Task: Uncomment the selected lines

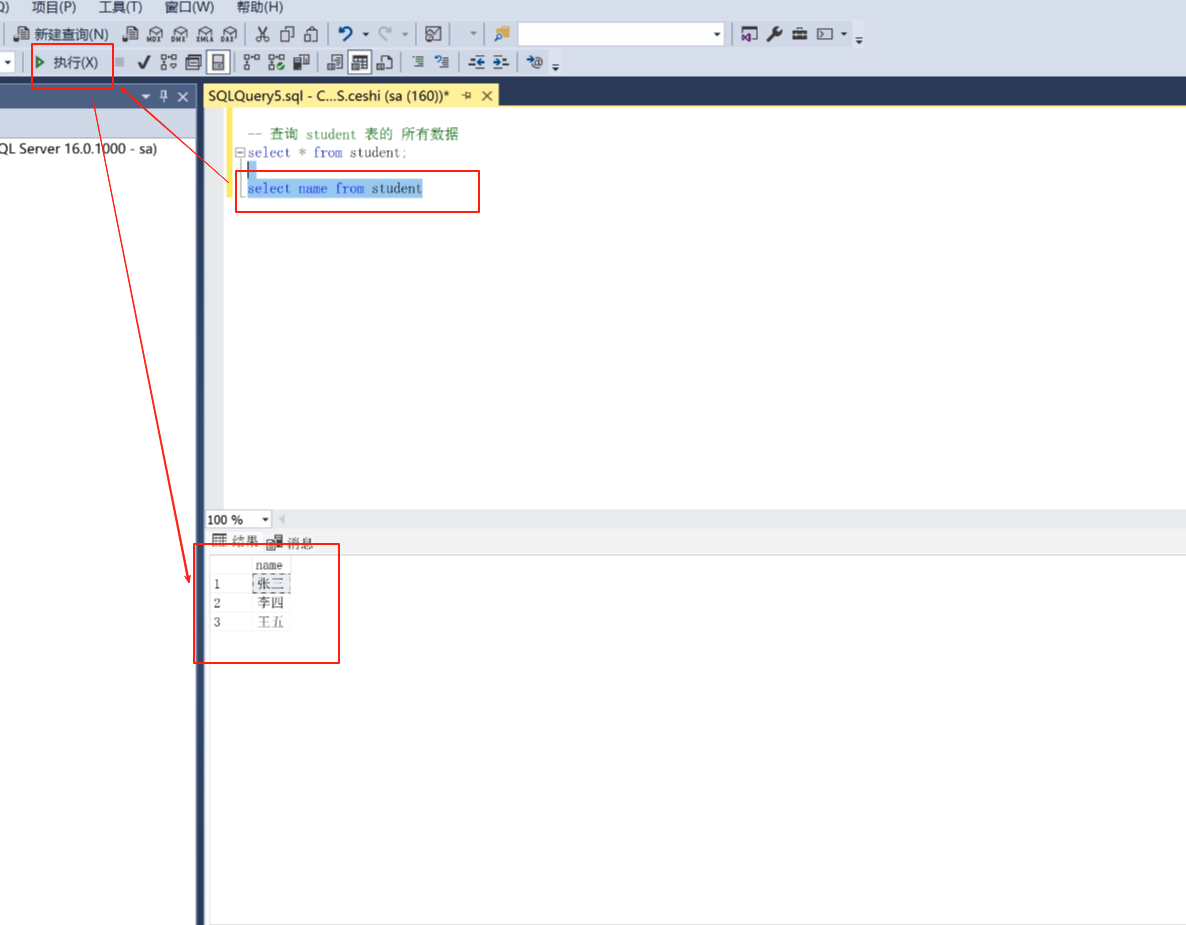Action: tap(442, 62)
